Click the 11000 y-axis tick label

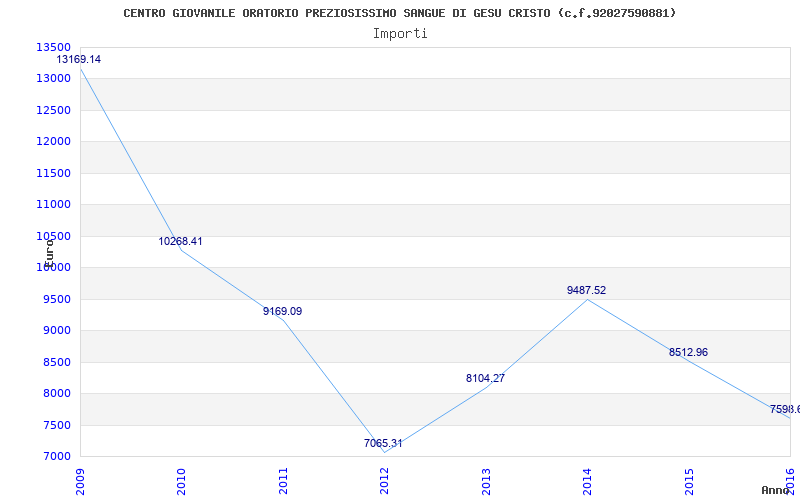pos(54,205)
